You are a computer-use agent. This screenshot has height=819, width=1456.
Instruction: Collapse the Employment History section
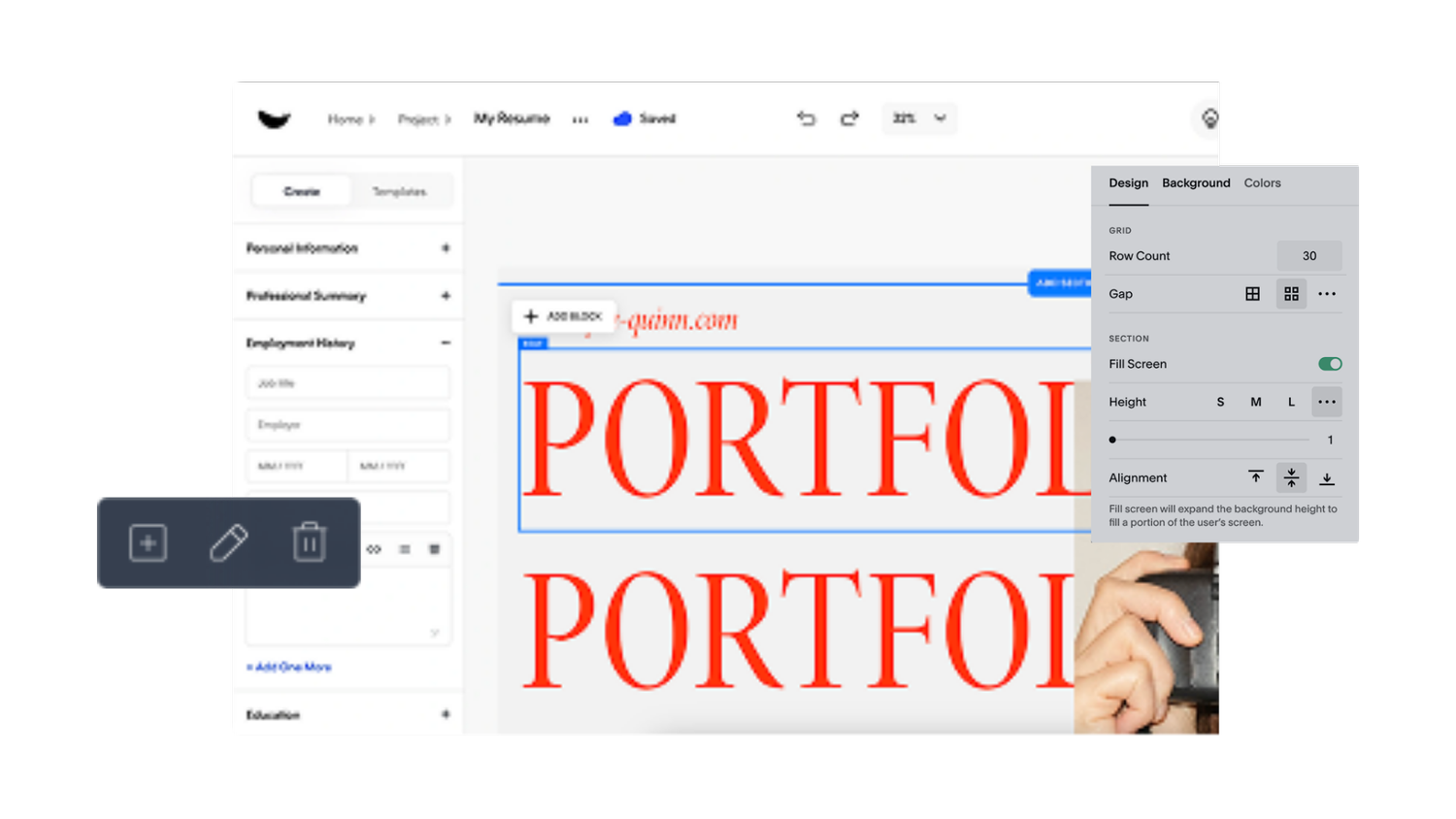(x=446, y=343)
